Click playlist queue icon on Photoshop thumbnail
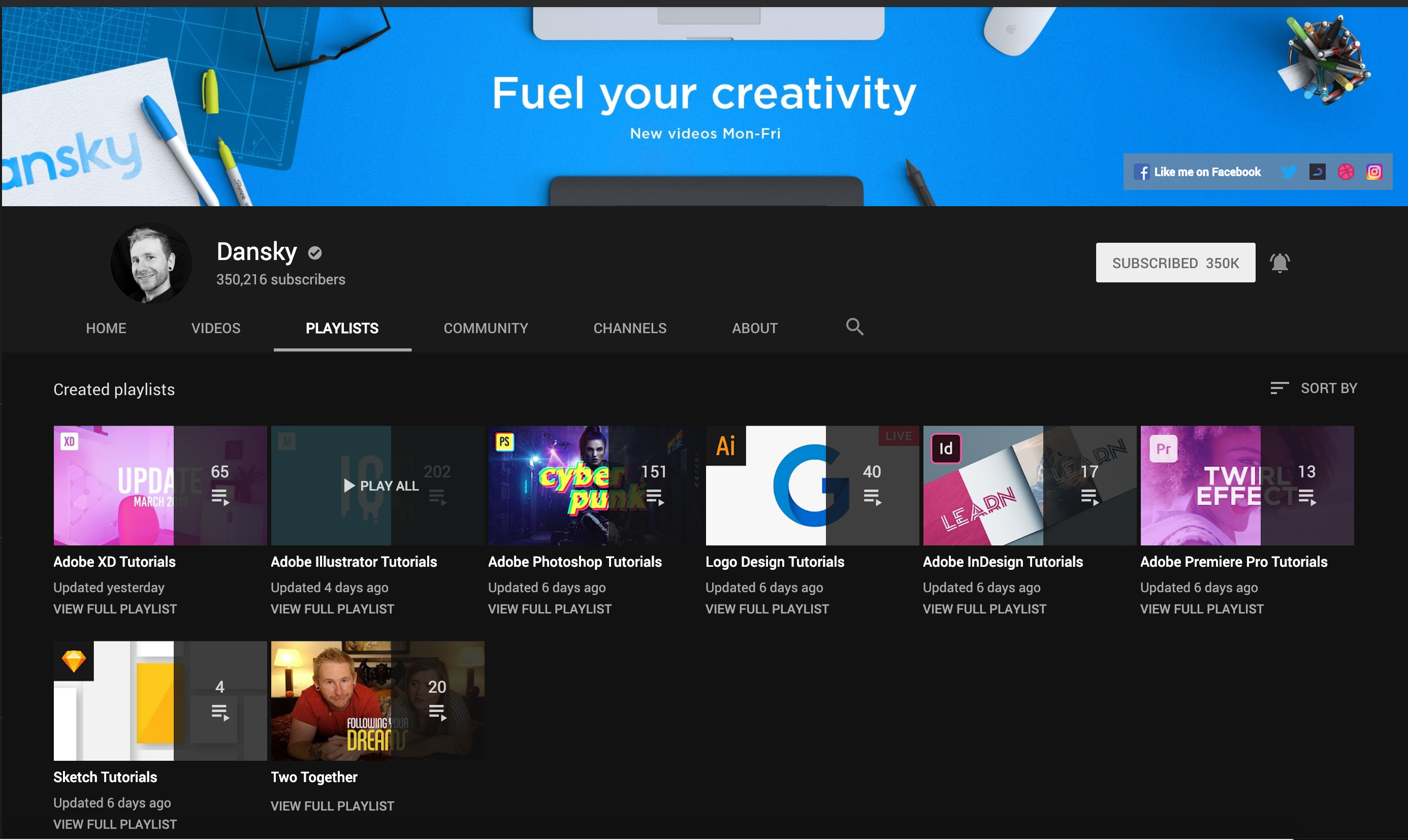Screen dimensions: 1408x840 tap(655, 498)
